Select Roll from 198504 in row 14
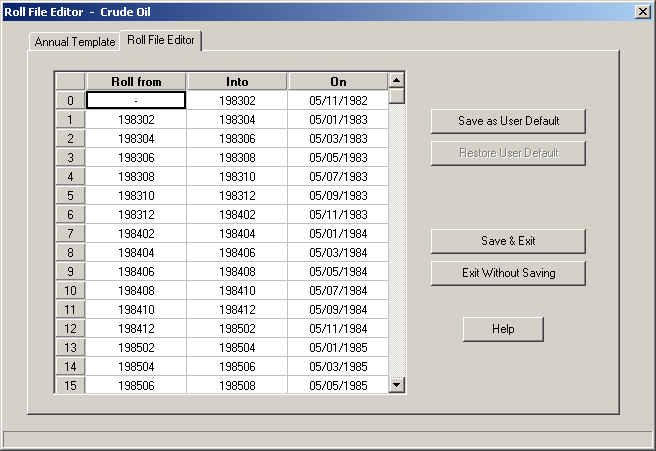The height and width of the screenshot is (451, 656). (x=136, y=366)
